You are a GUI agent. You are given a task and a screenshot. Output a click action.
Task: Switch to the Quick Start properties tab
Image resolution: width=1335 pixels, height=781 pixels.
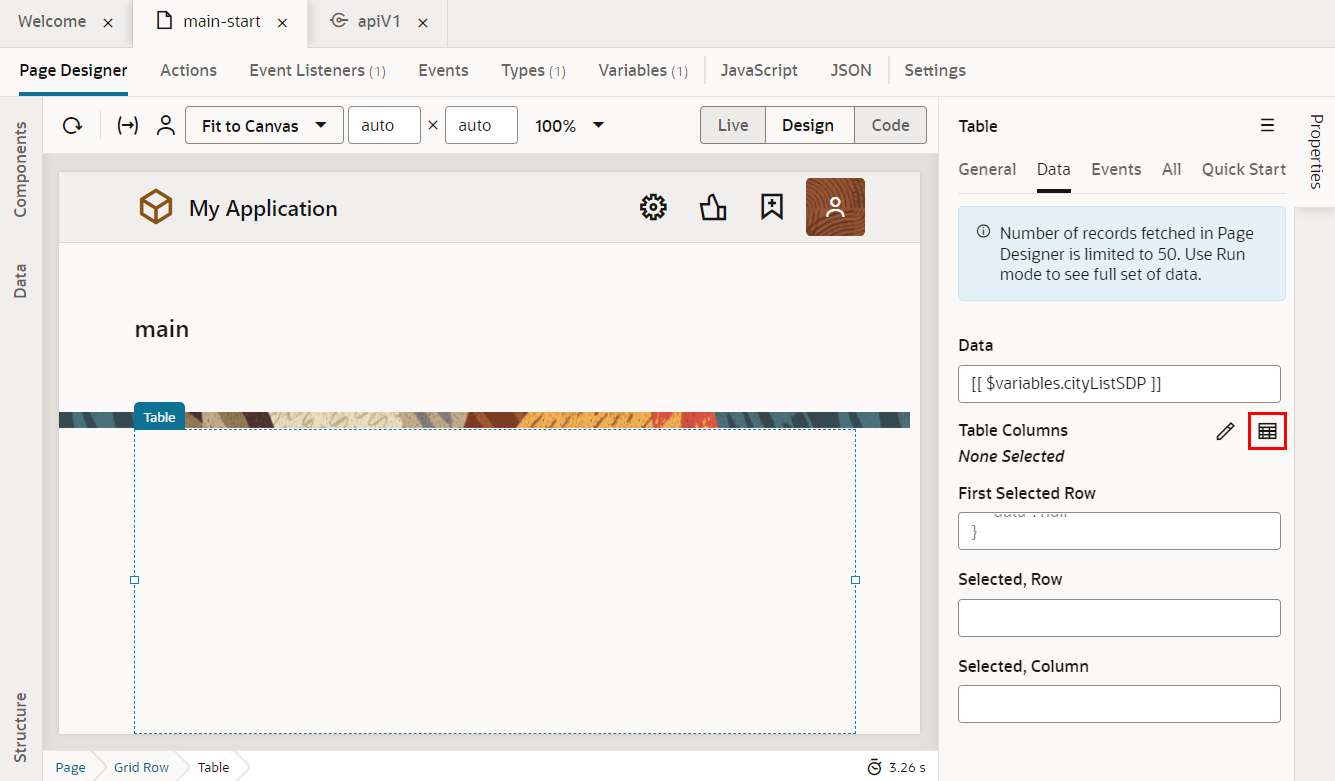(x=1243, y=169)
